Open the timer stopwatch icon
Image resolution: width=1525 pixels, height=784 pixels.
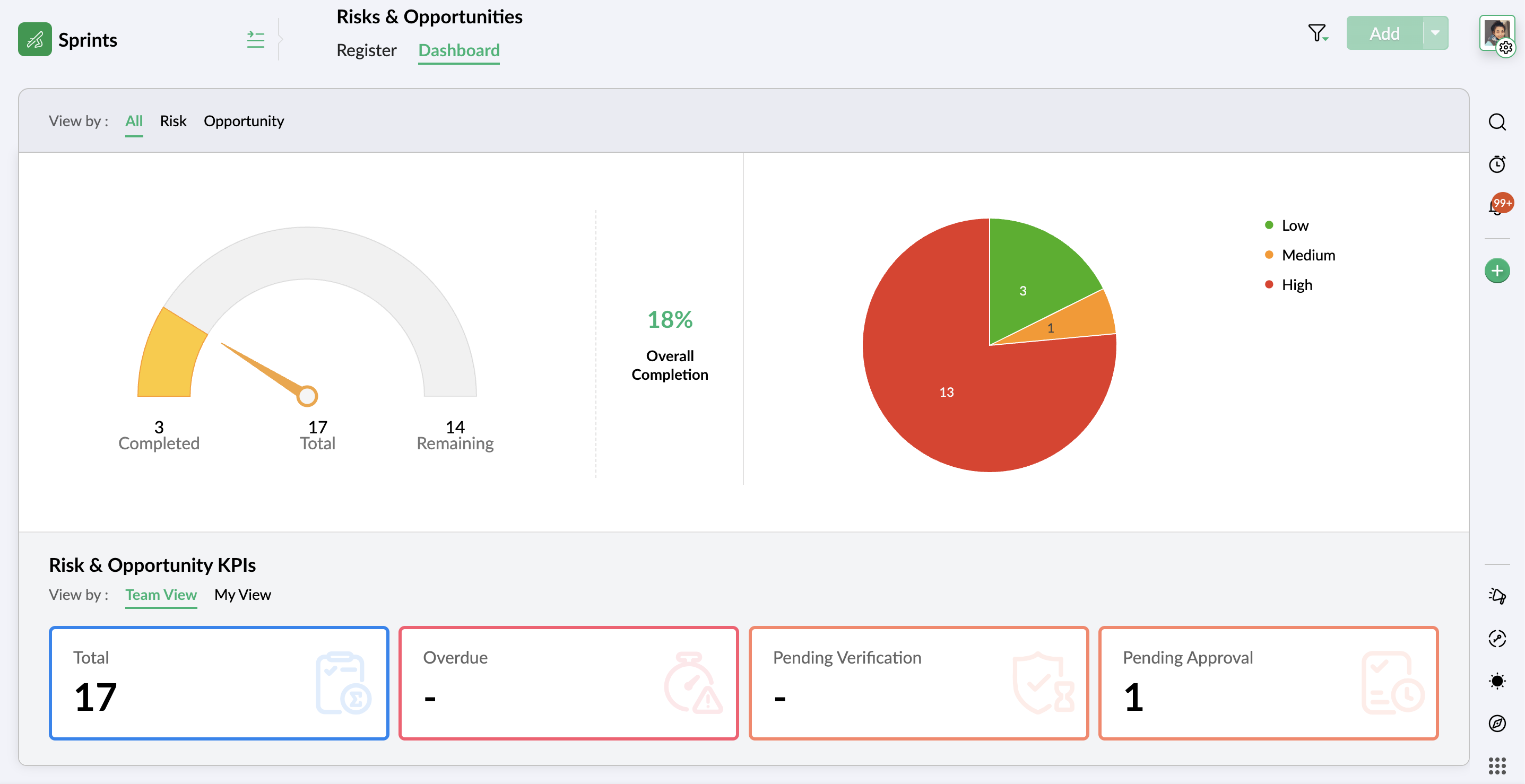[x=1496, y=164]
